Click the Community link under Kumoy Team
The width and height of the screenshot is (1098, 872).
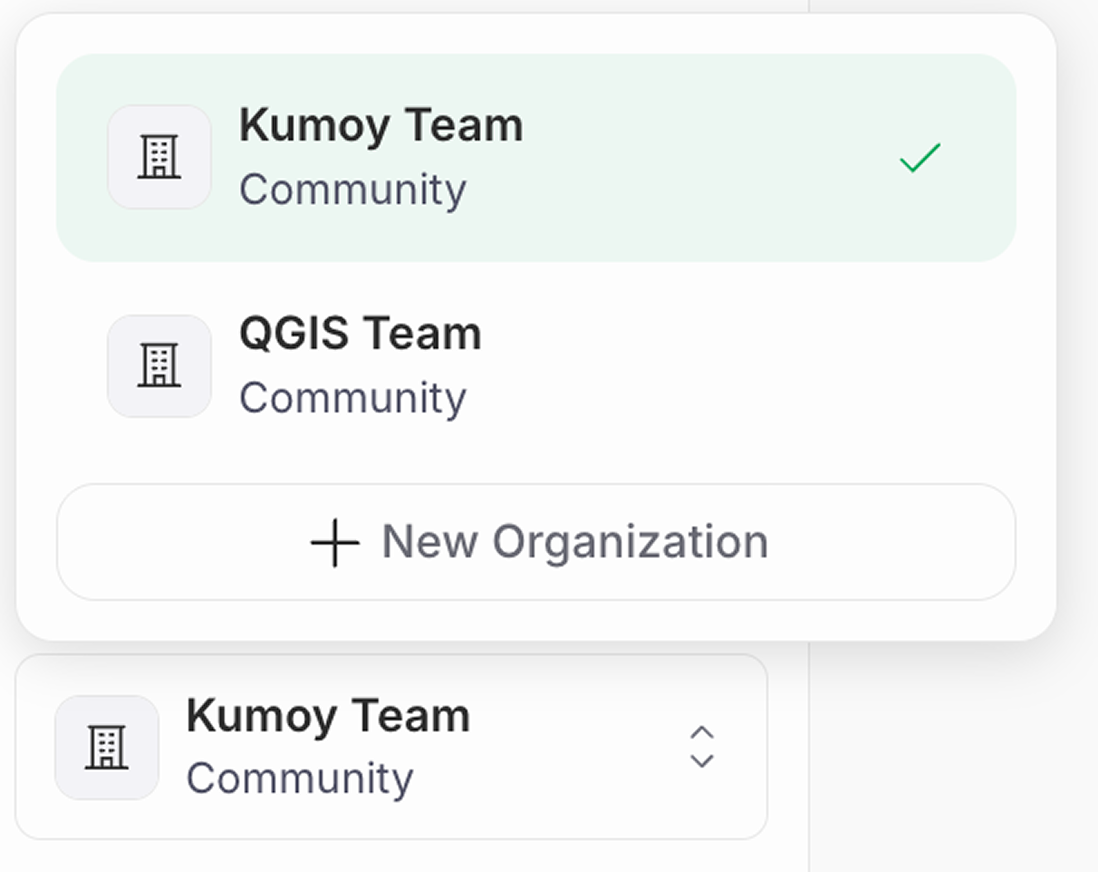[352, 188]
